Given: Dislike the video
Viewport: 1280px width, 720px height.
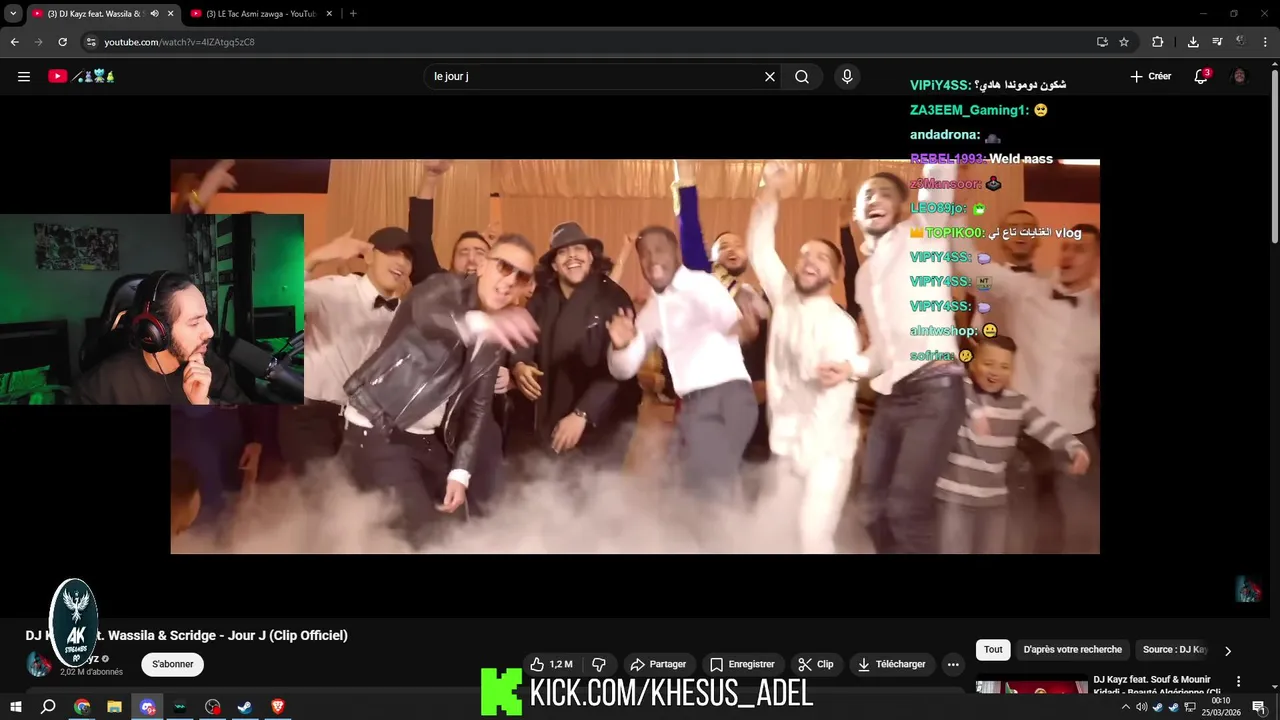Looking at the screenshot, I should point(599,664).
